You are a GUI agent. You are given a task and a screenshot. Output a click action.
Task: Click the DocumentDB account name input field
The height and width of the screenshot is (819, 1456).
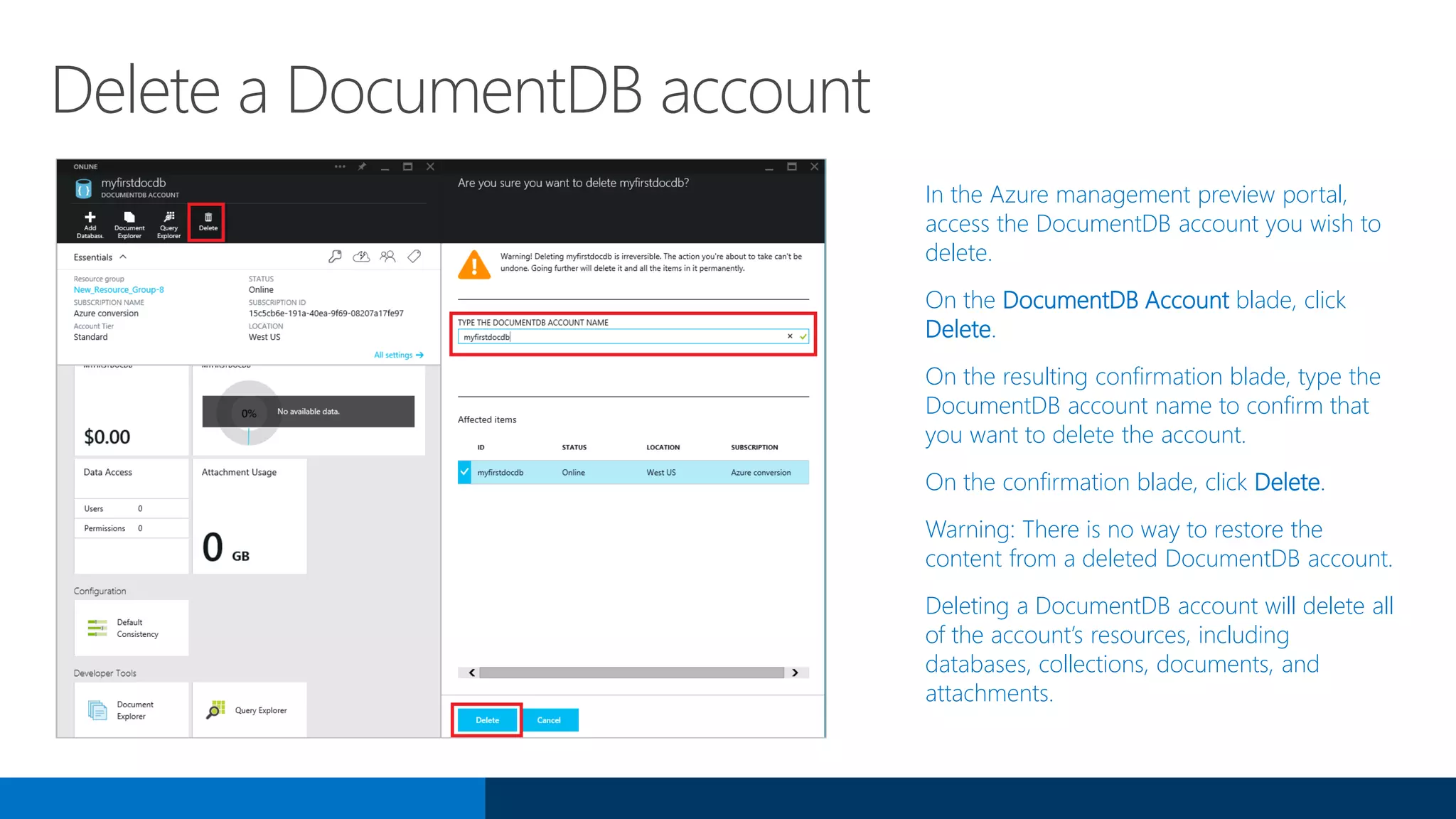click(633, 336)
